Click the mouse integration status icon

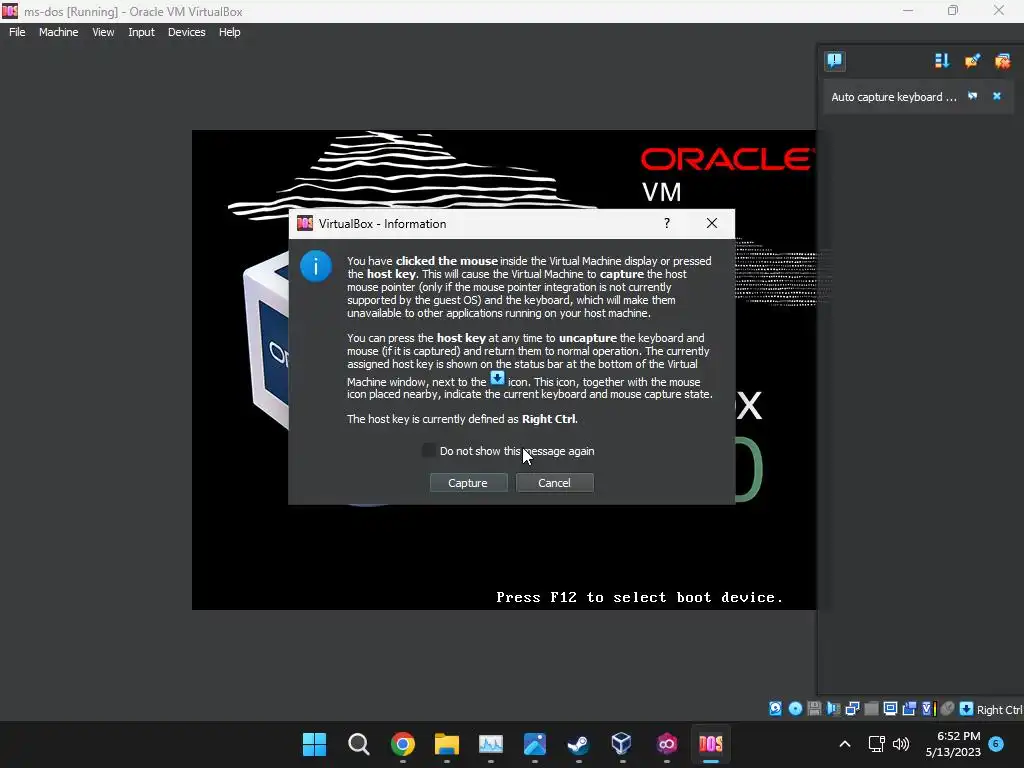[948, 709]
